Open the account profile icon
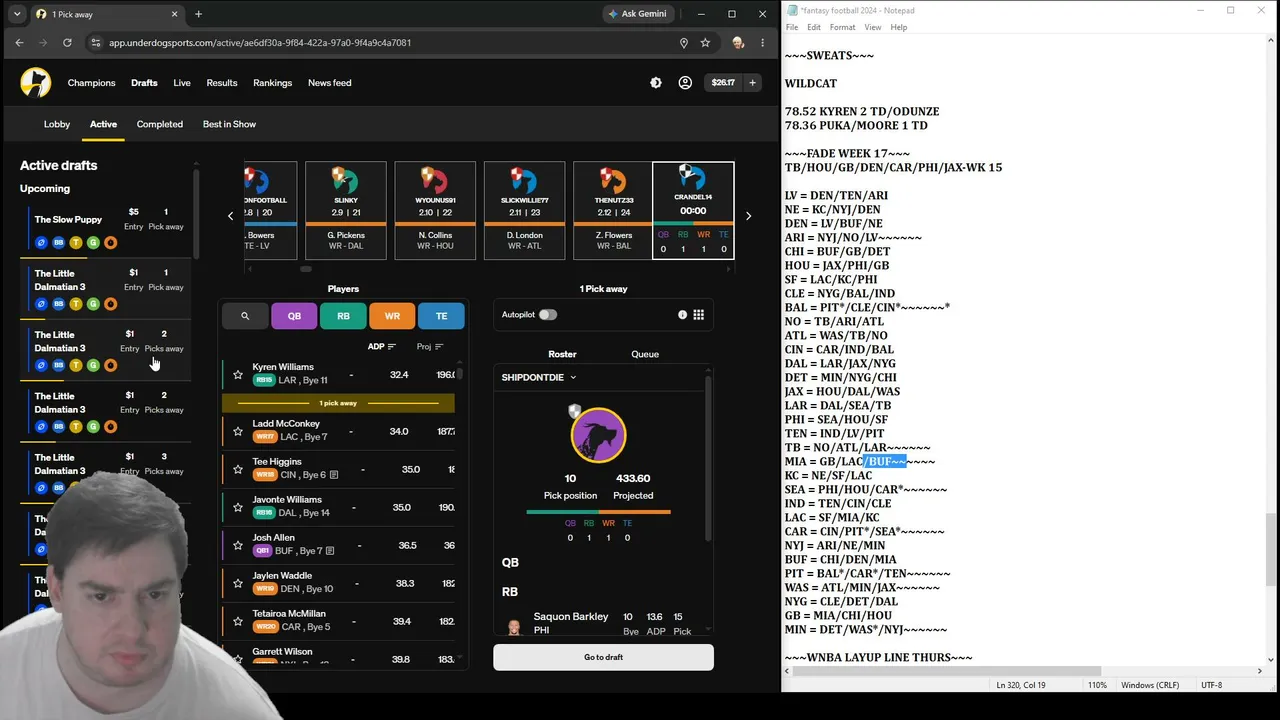1280x720 pixels. point(685,83)
